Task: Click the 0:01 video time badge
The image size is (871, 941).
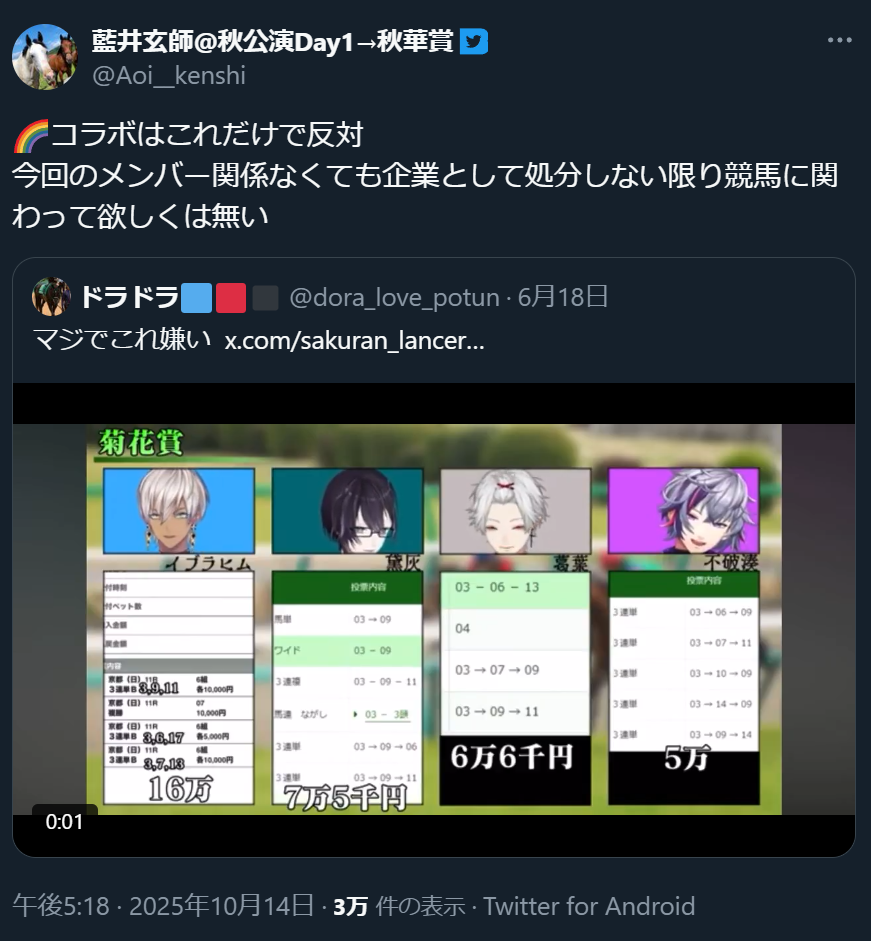Action: 64,822
